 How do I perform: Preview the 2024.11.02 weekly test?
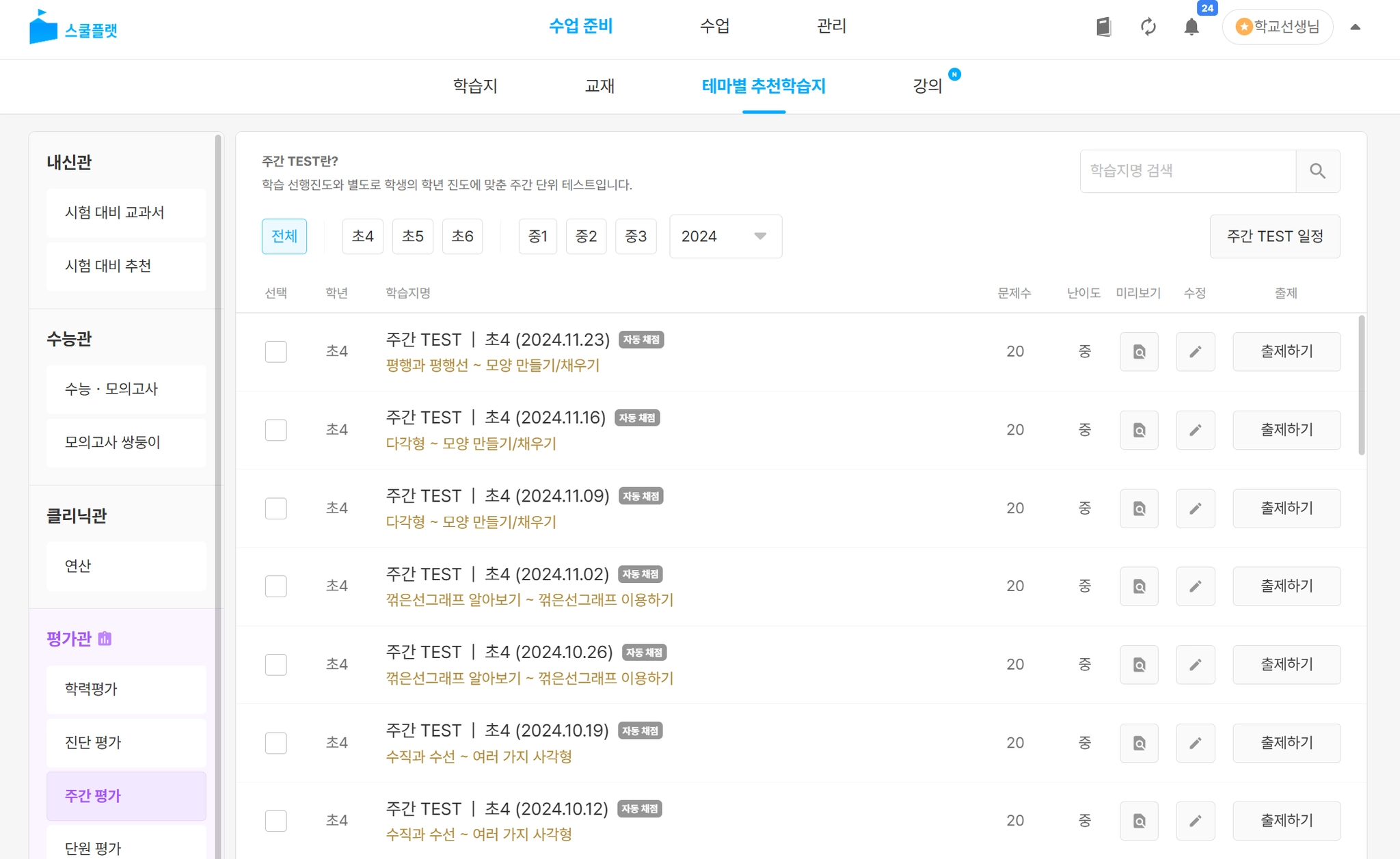(x=1139, y=586)
